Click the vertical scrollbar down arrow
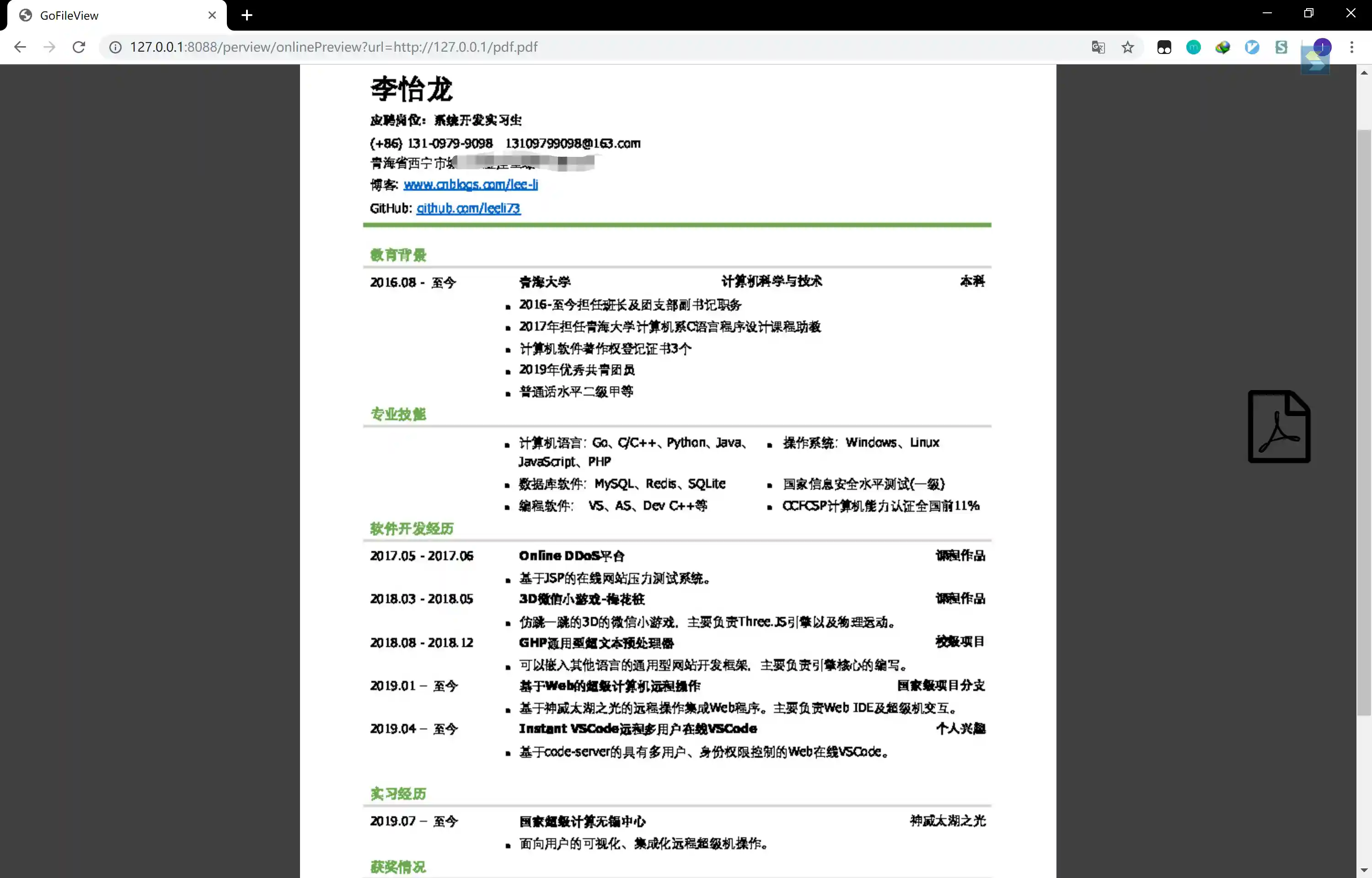1372x878 pixels. pos(1363,870)
